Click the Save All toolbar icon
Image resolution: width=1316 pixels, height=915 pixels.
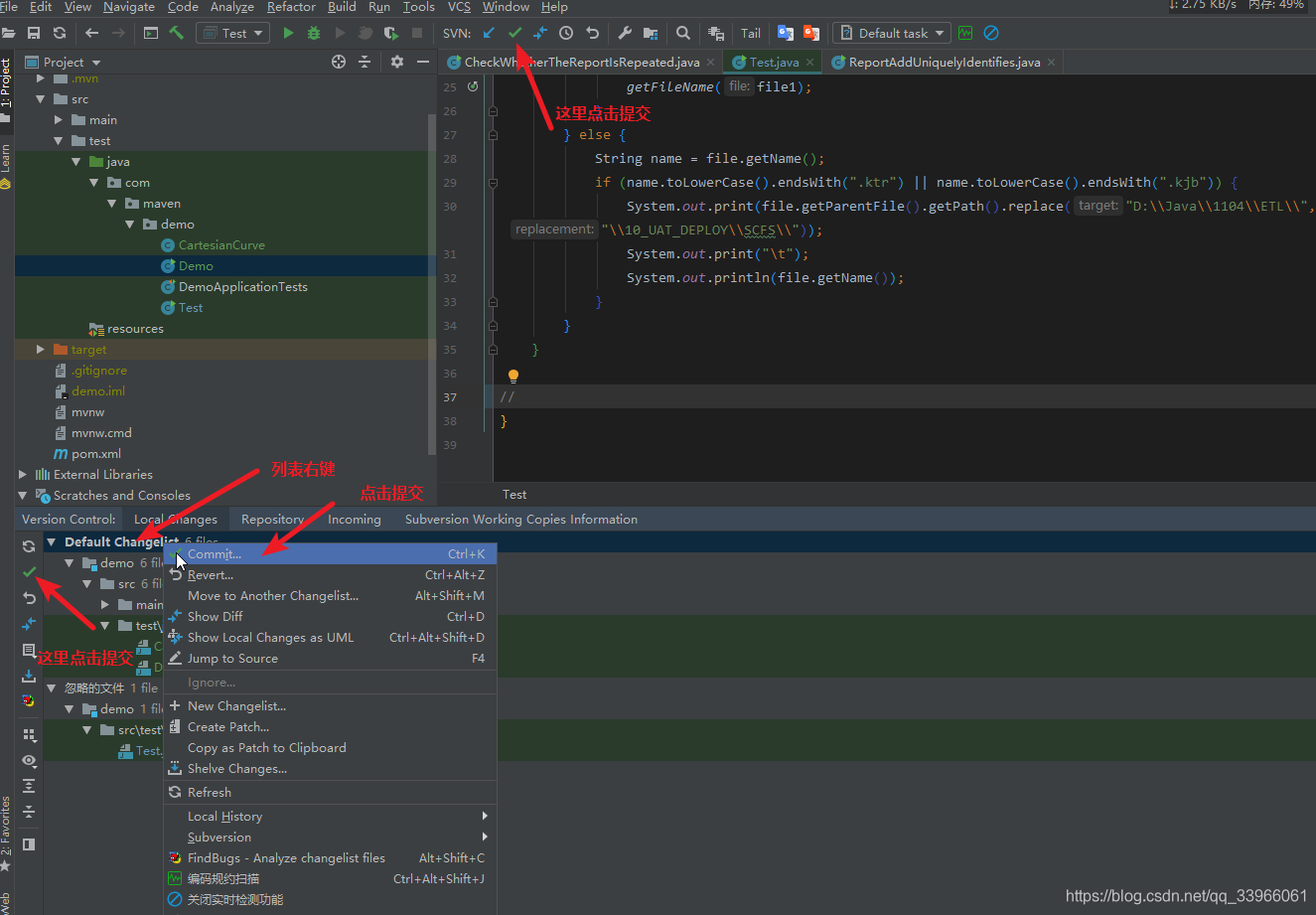coord(34,33)
